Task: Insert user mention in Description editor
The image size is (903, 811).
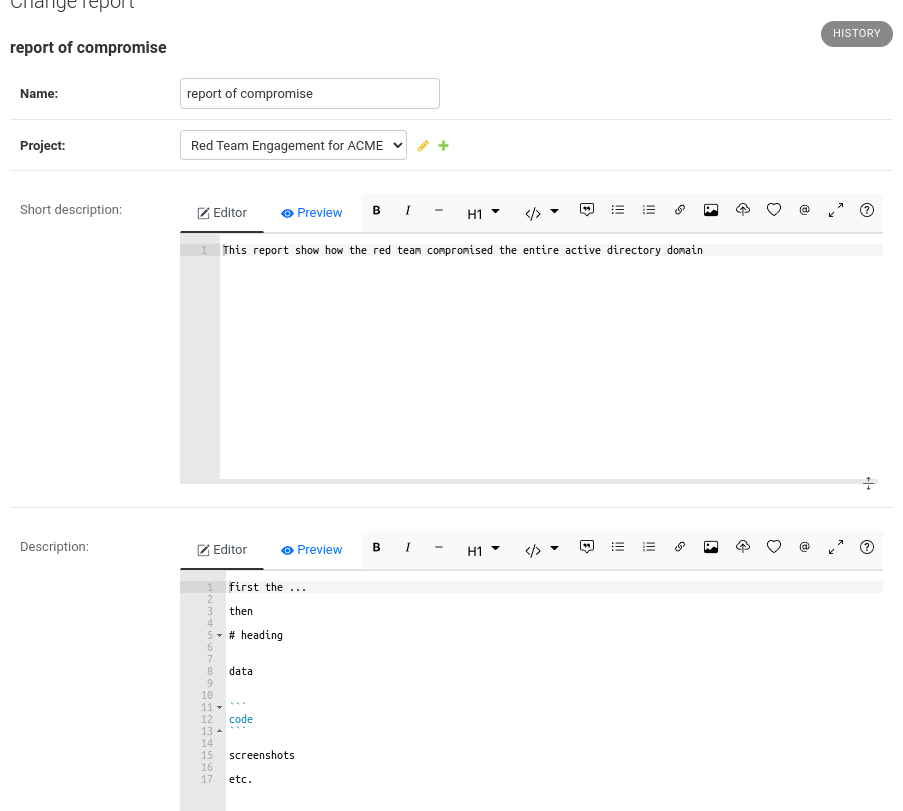Action: pos(805,547)
